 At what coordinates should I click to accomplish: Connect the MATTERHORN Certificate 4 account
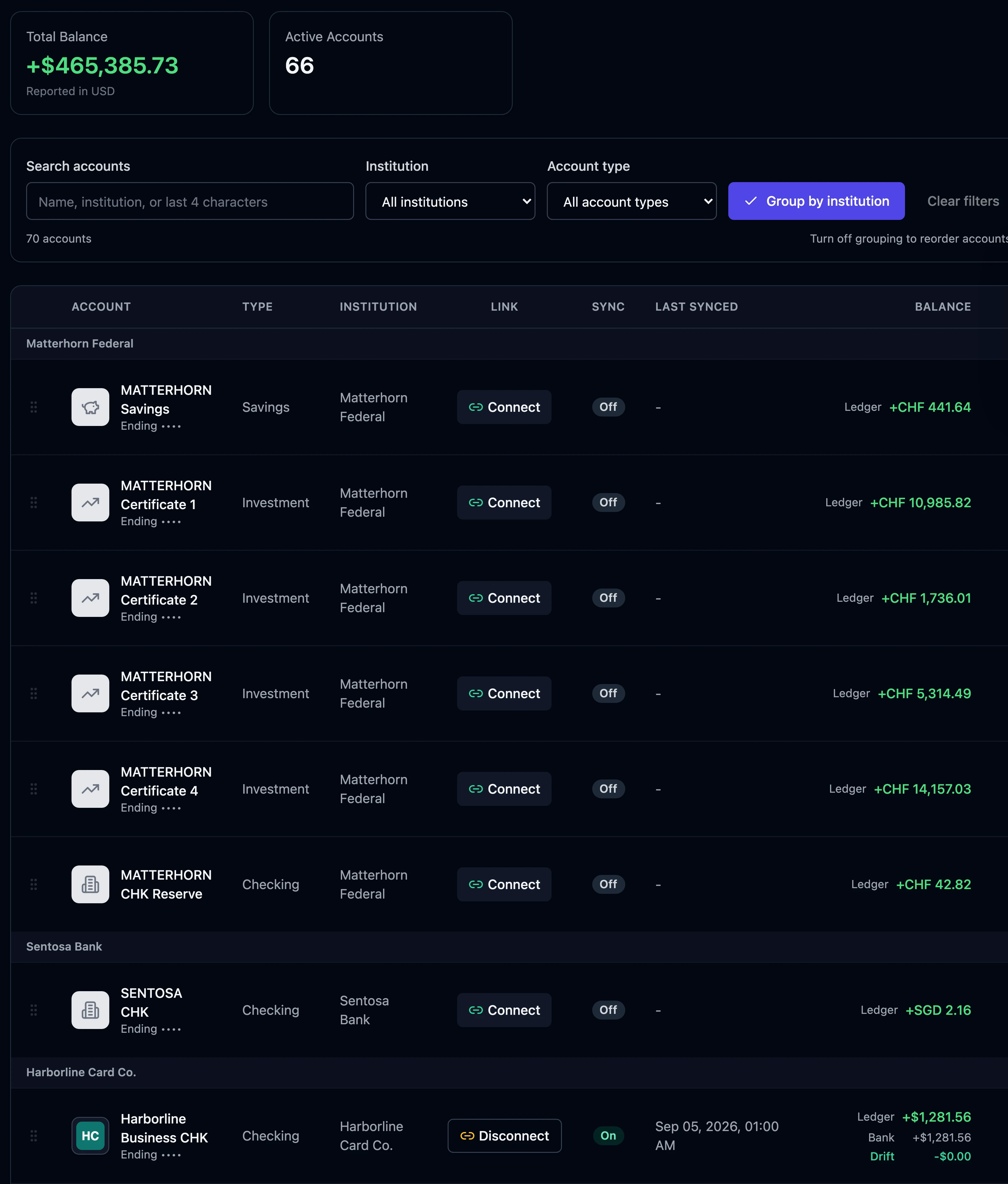click(x=504, y=789)
